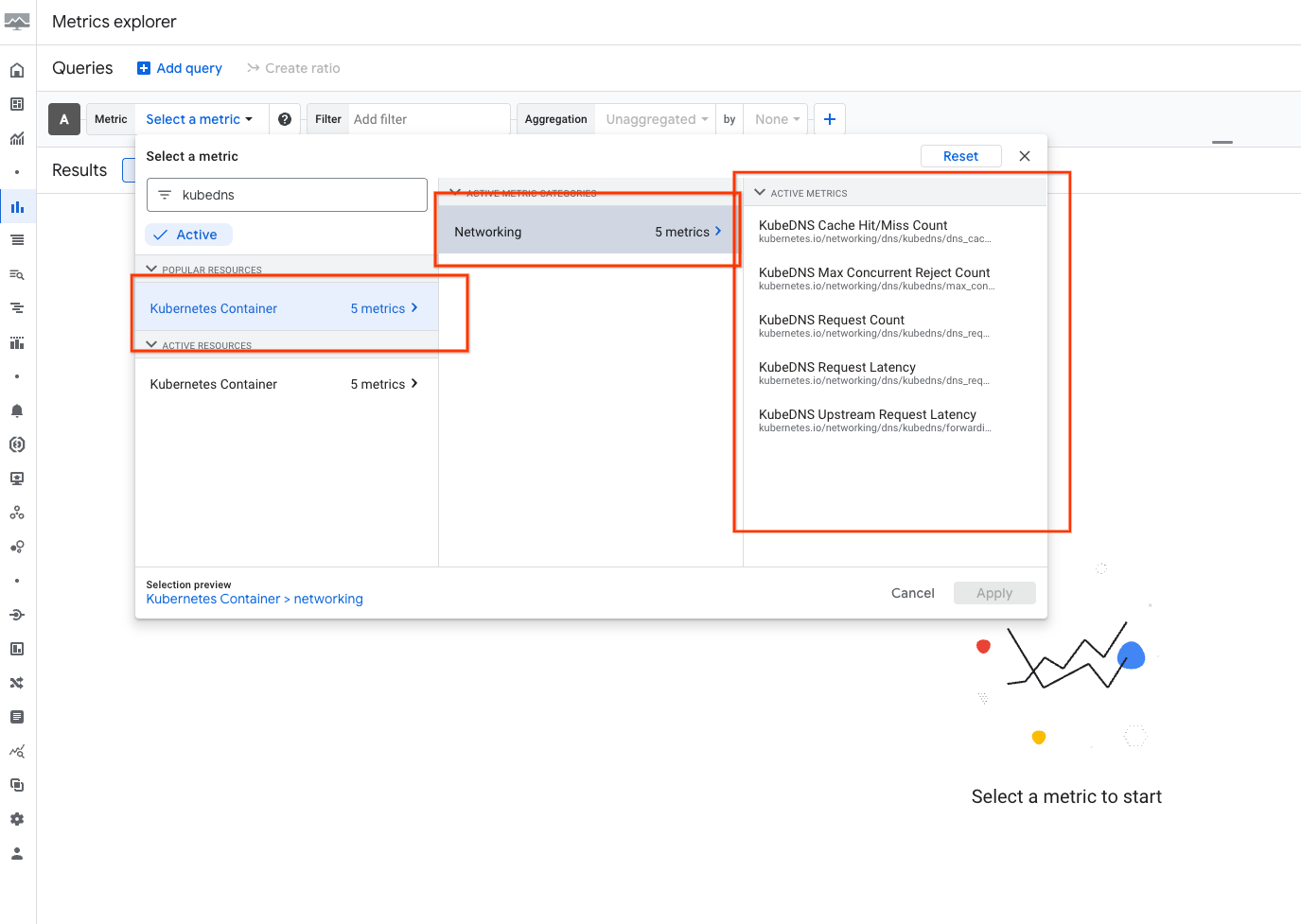Choose KubeDNS Request Latency metric

point(895,373)
